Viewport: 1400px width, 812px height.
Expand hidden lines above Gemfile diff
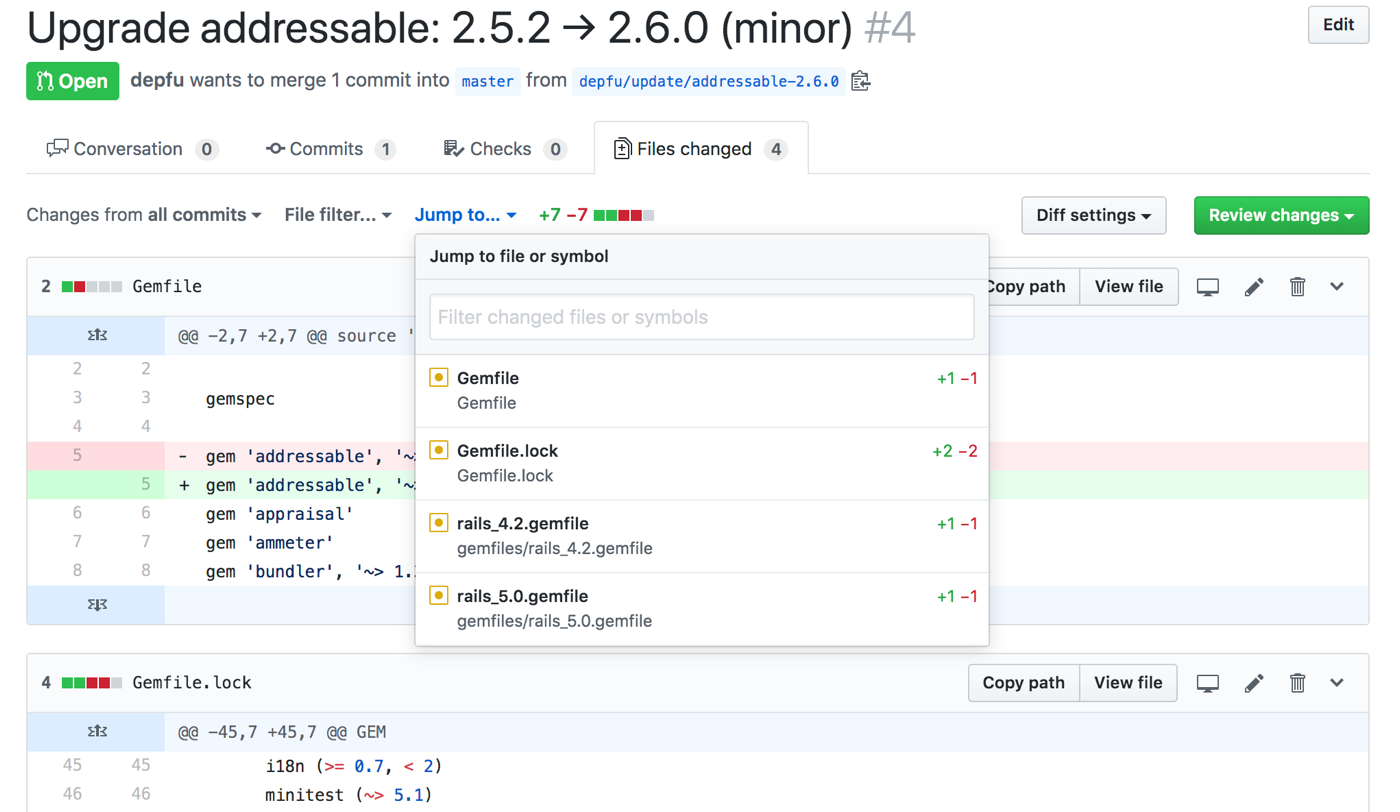tap(97, 336)
